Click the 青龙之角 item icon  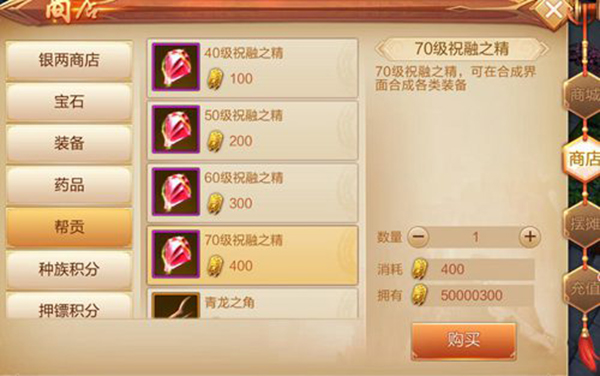tap(176, 305)
